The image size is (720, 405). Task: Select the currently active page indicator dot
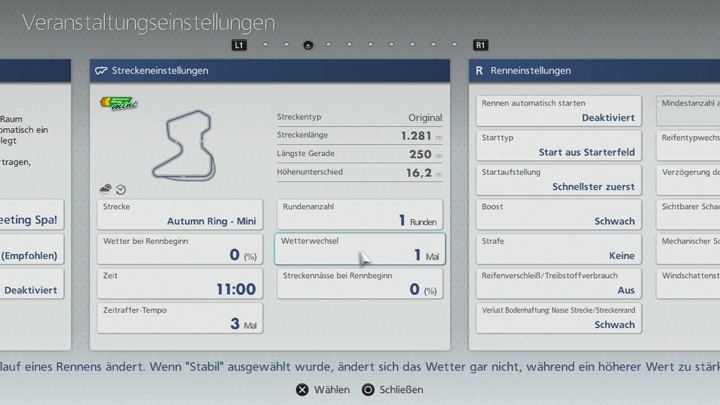[307, 45]
